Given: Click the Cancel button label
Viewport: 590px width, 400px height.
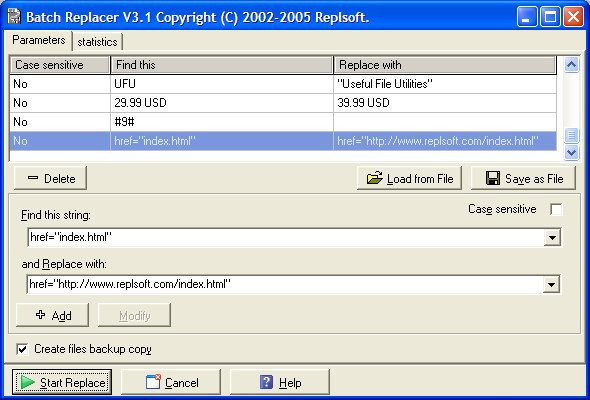Looking at the screenshot, I should point(182,383).
